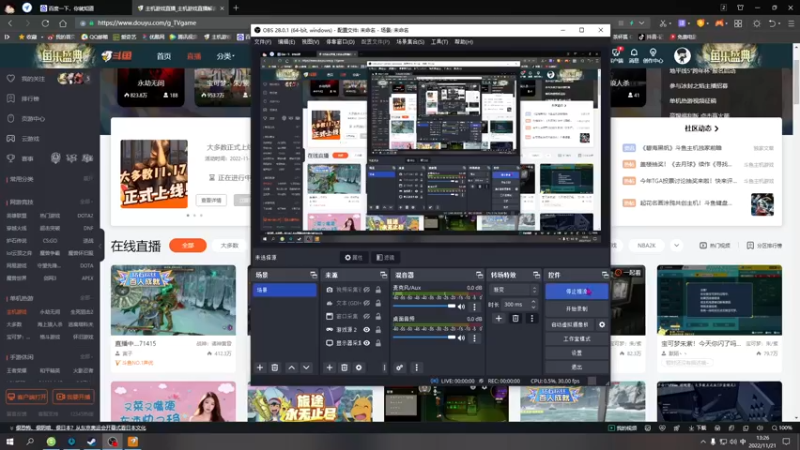Viewport: 800px width, 450px height.
Task: Open the Steam icon in the taskbar
Action: (92, 441)
